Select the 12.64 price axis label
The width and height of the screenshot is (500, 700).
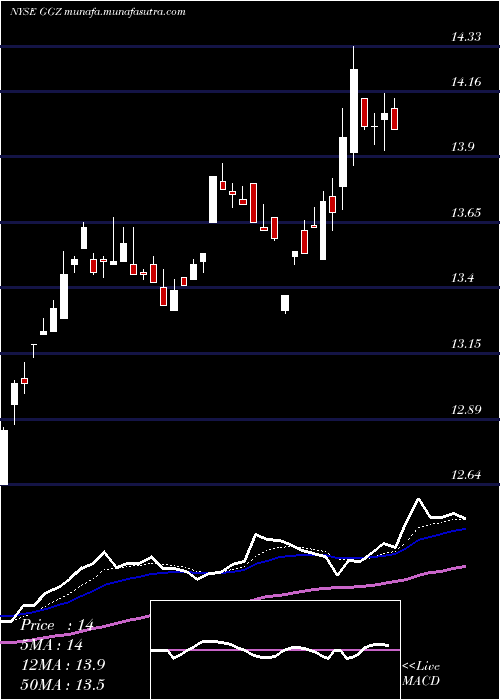pos(466,475)
